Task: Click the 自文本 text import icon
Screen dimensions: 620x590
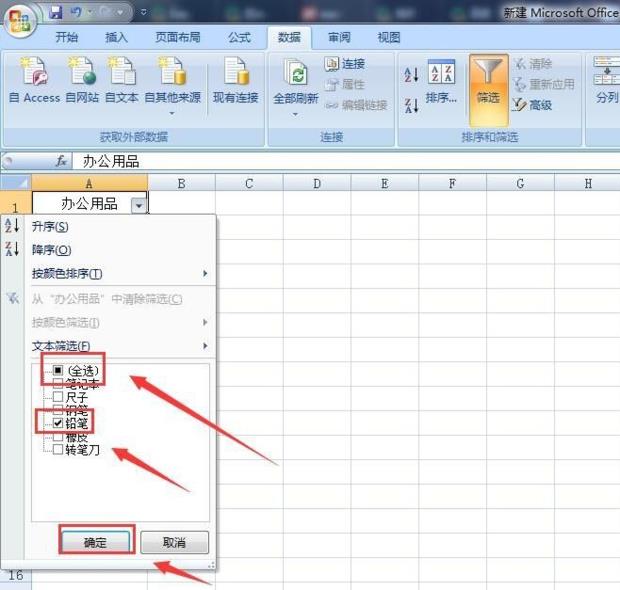Action: pyautogui.click(x=122, y=72)
